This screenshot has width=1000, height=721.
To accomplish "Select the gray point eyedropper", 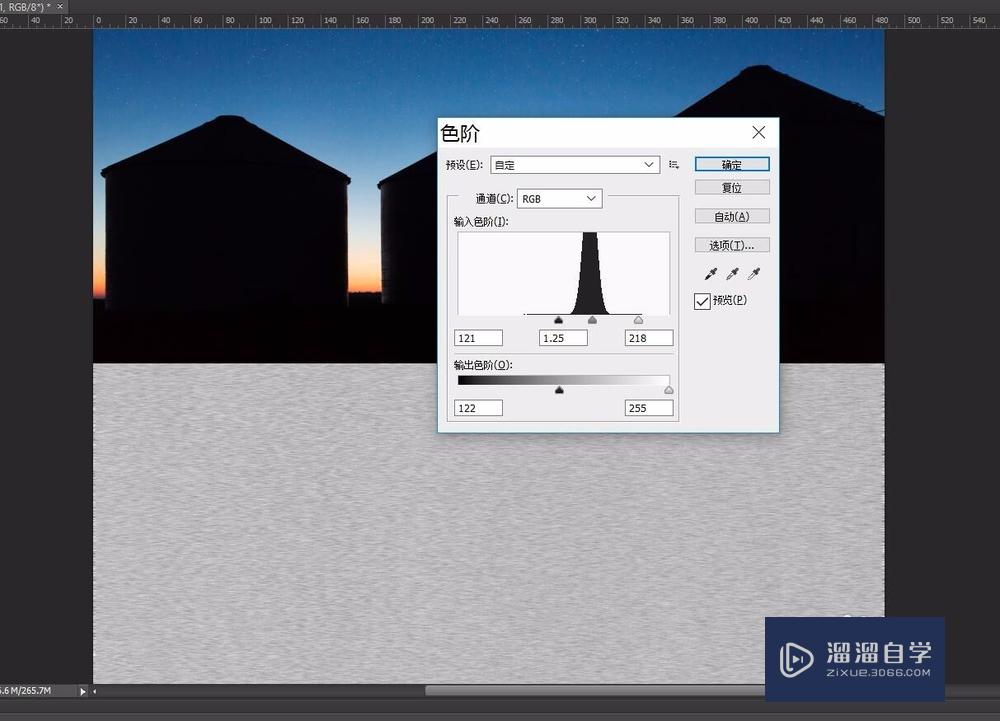I will pos(732,274).
